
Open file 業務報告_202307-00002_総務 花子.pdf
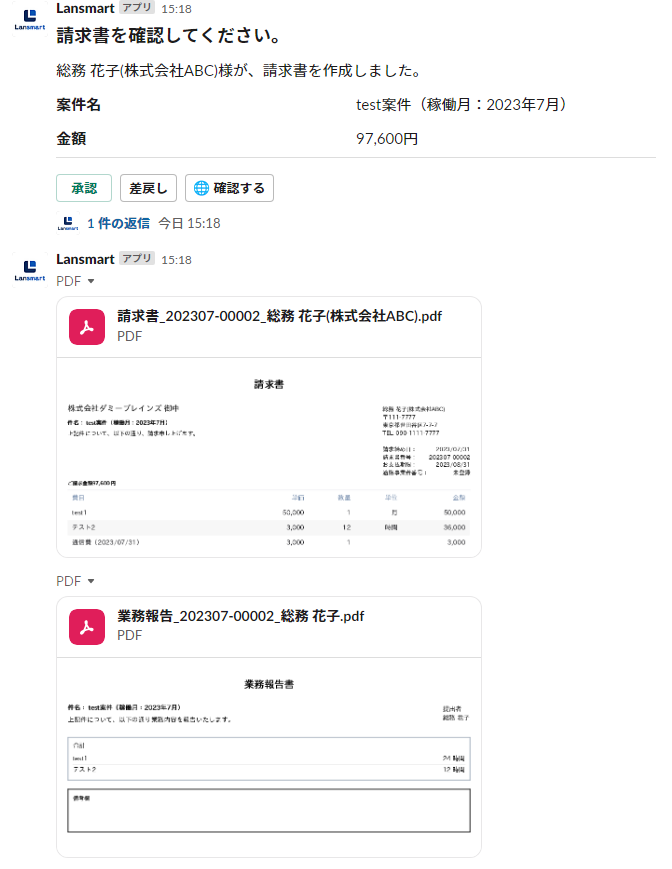click(x=240, y=616)
